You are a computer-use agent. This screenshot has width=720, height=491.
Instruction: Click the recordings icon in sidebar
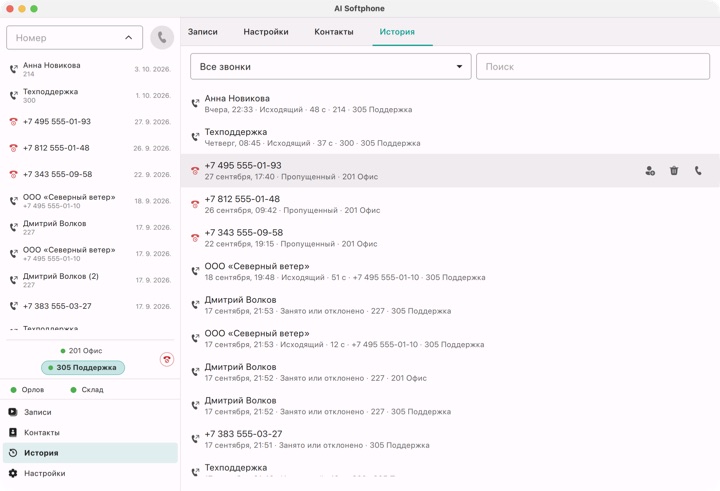tap(13, 412)
